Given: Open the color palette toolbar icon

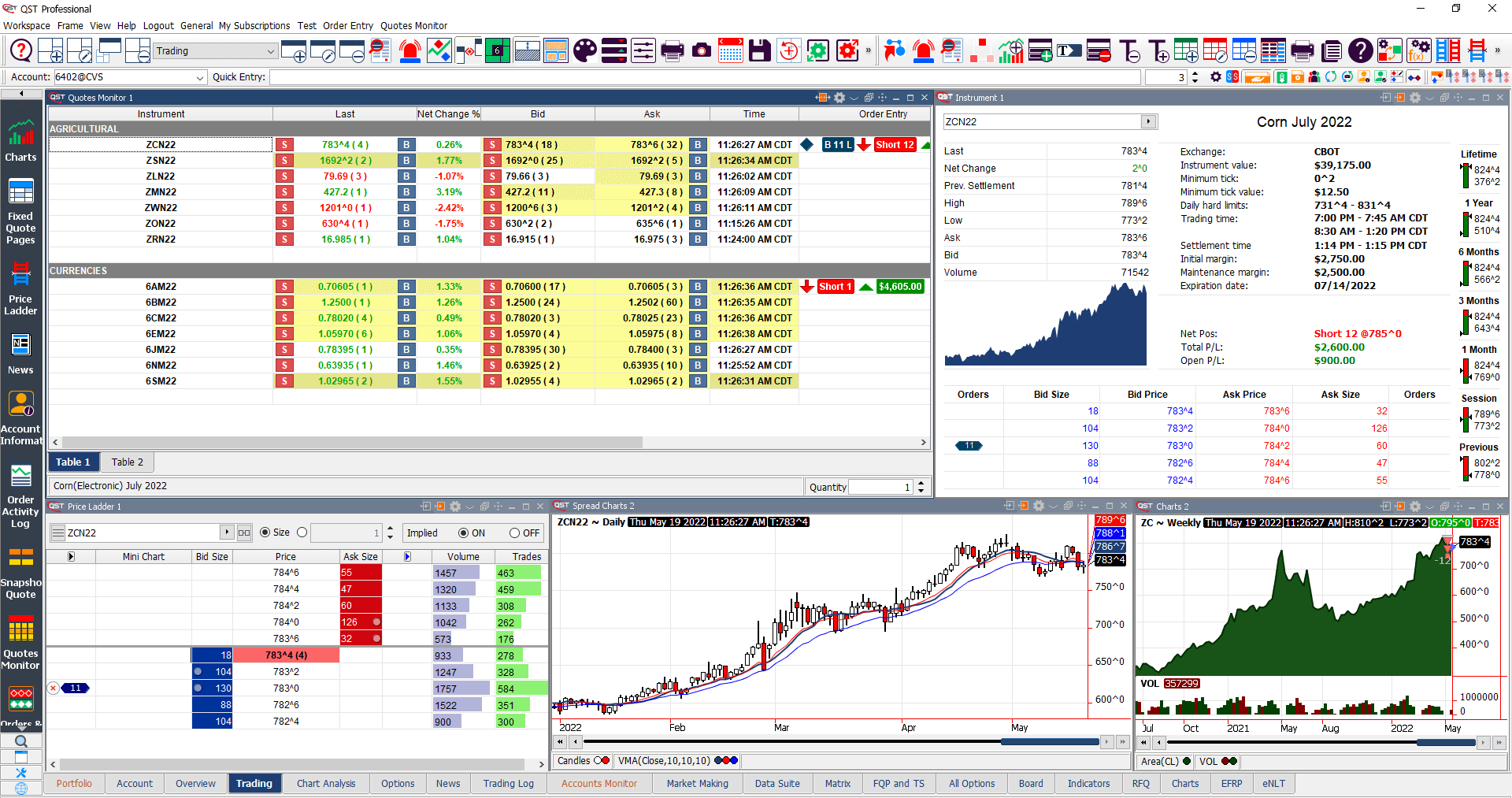Looking at the screenshot, I should click(x=584, y=51).
